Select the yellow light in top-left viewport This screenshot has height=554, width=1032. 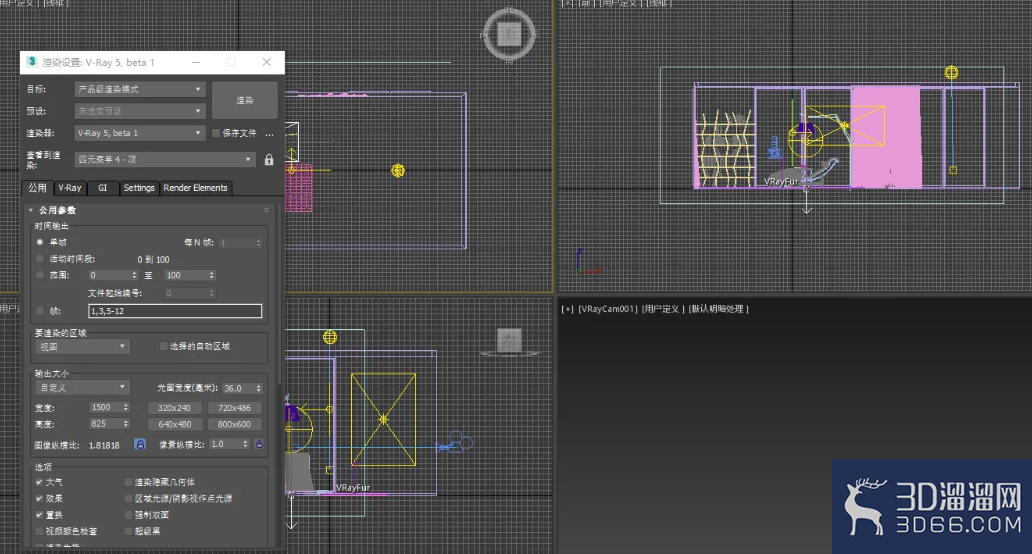click(398, 170)
